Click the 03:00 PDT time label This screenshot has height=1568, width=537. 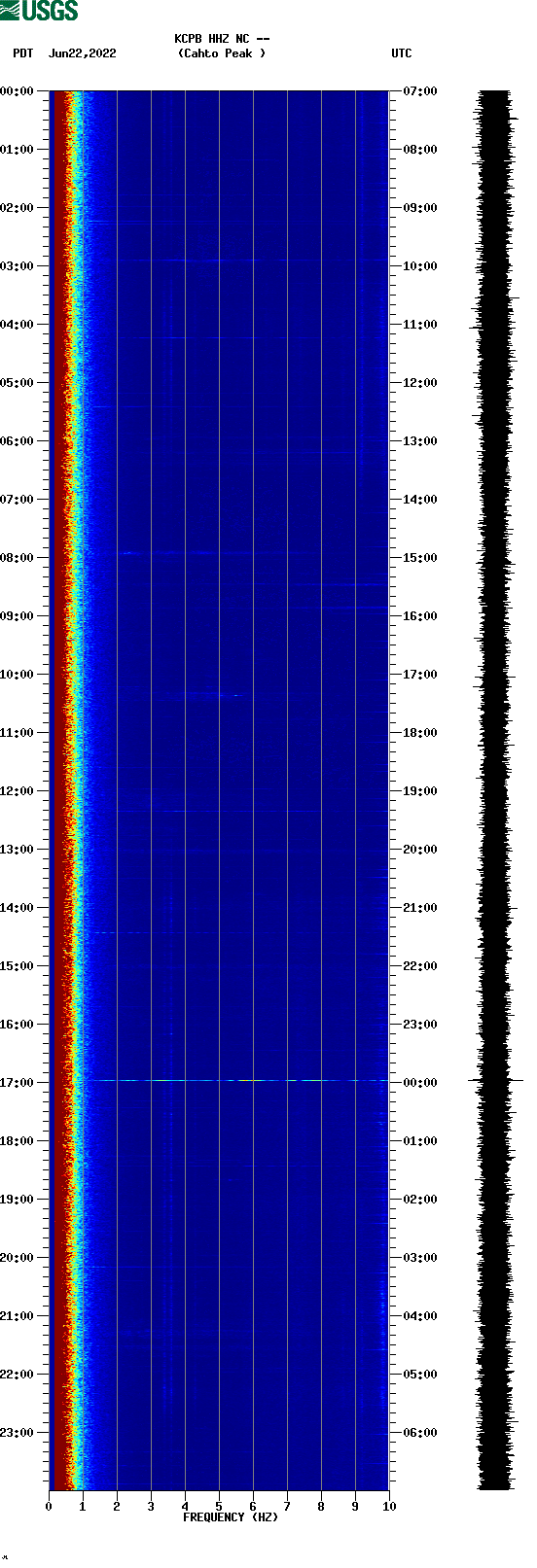point(18,266)
